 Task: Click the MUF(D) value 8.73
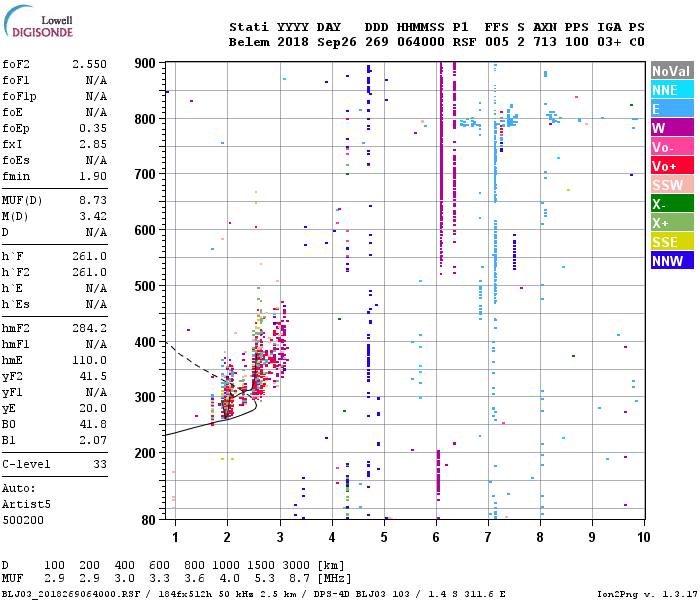coord(93,200)
